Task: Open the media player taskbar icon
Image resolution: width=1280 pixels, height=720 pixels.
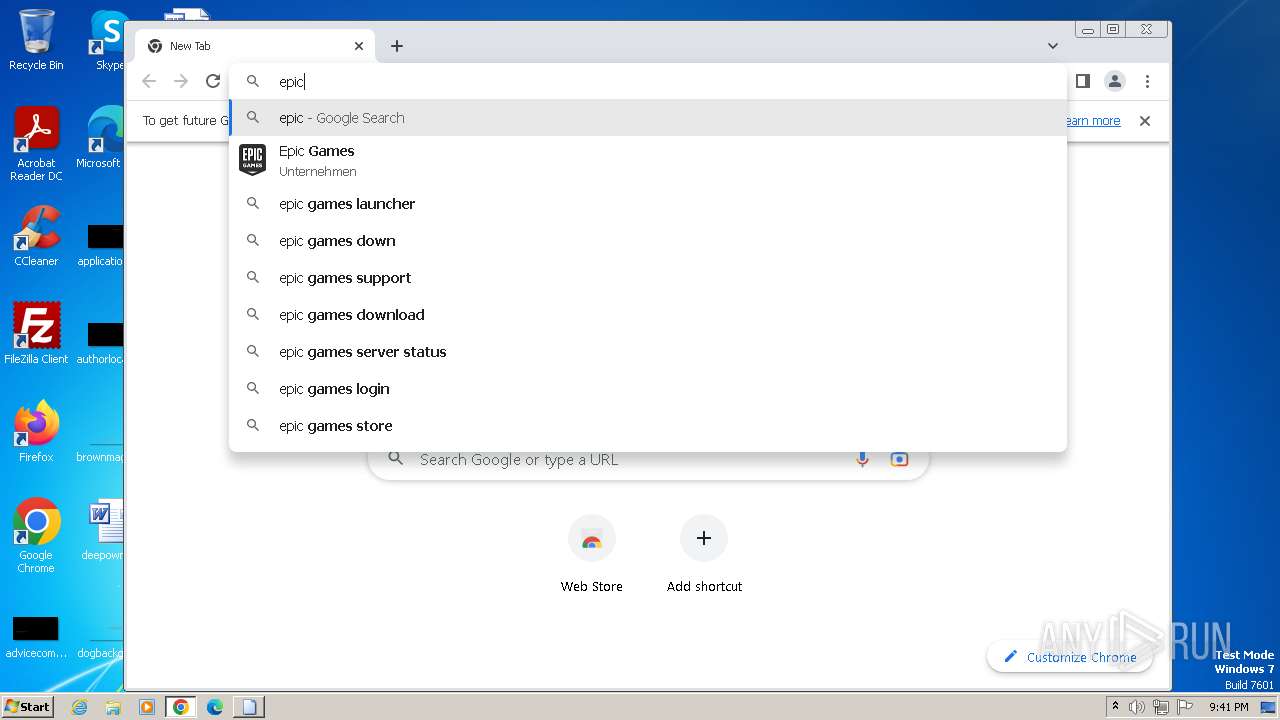Action: [x=147, y=707]
